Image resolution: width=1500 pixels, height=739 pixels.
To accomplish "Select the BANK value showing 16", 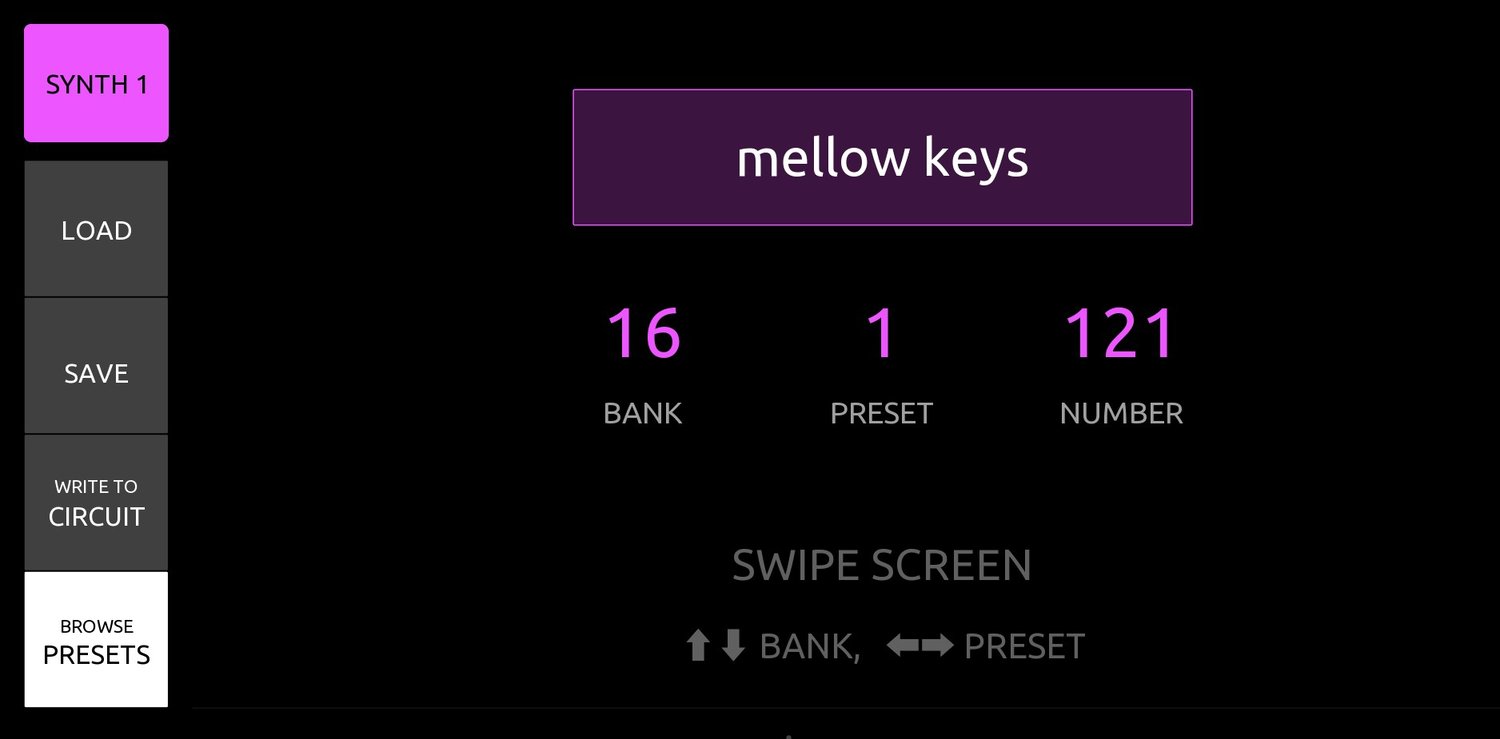I will 642,333.
